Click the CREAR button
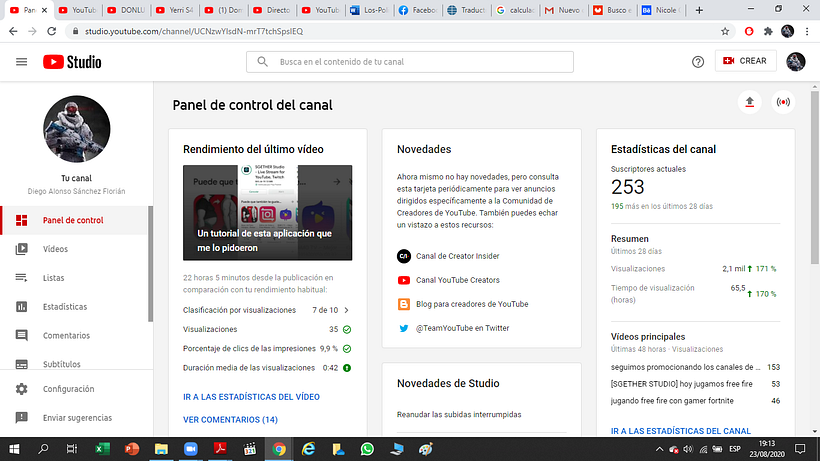The height and width of the screenshot is (461, 820). pyautogui.click(x=745, y=61)
